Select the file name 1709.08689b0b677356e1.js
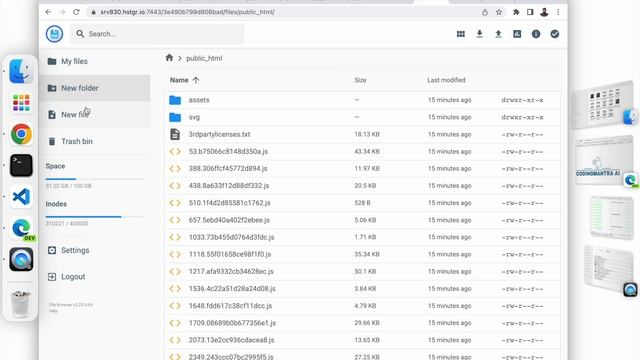640x360 pixels. point(232,323)
